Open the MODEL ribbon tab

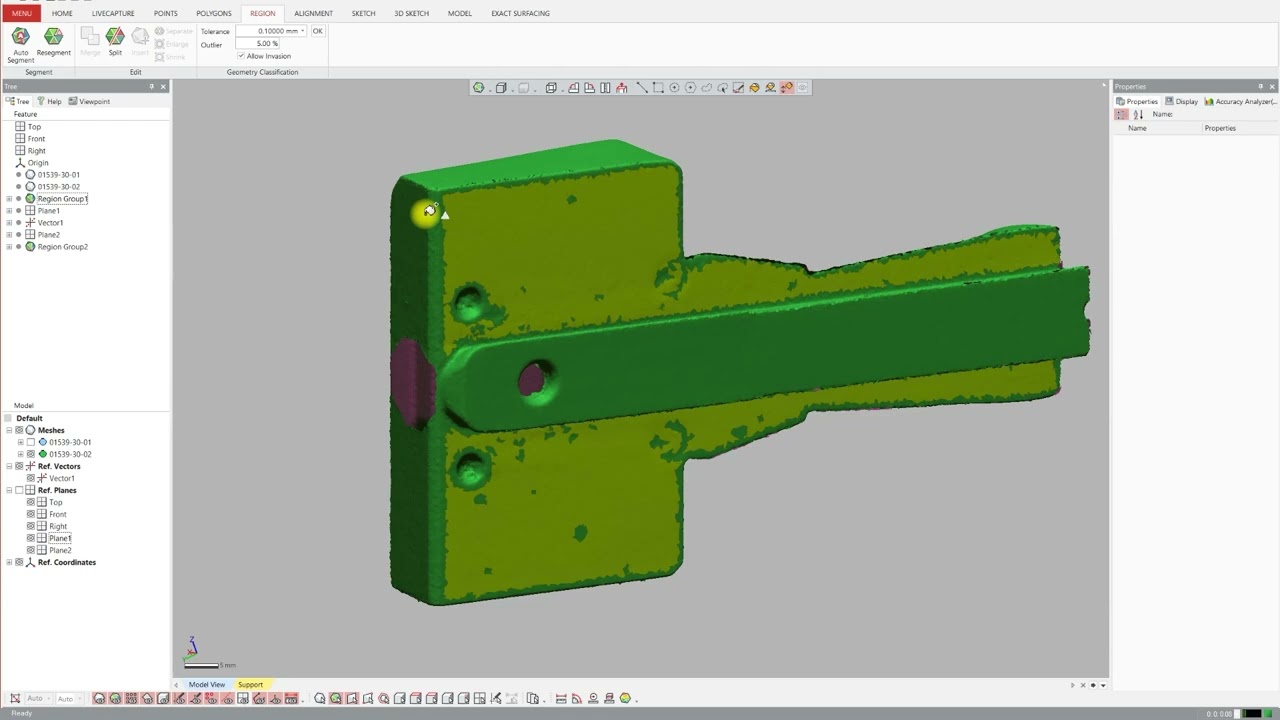click(x=460, y=13)
